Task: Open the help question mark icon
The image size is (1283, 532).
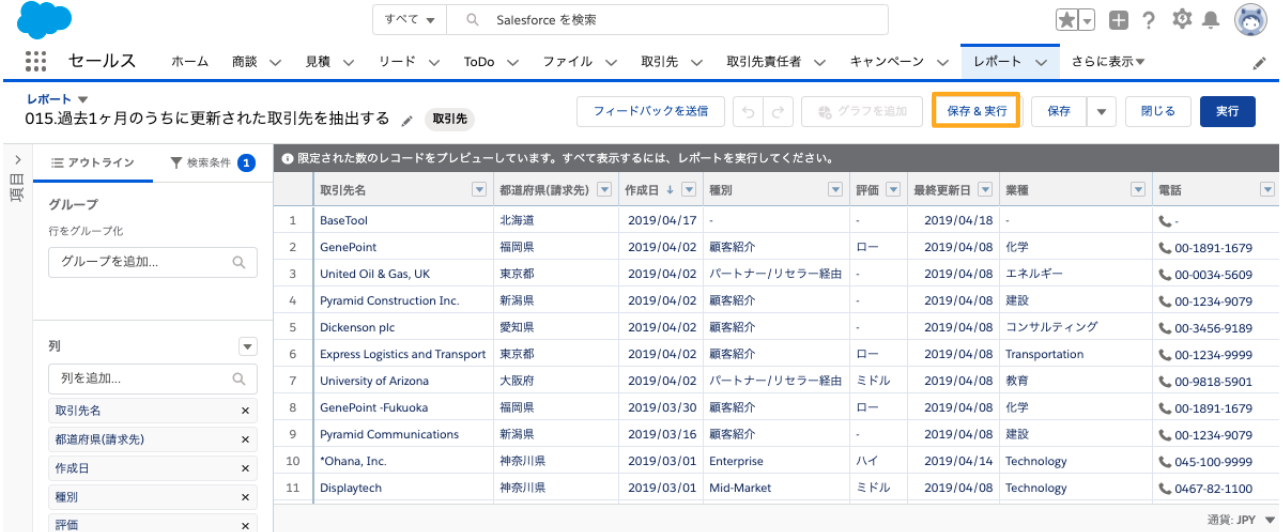Action: pos(1149,21)
